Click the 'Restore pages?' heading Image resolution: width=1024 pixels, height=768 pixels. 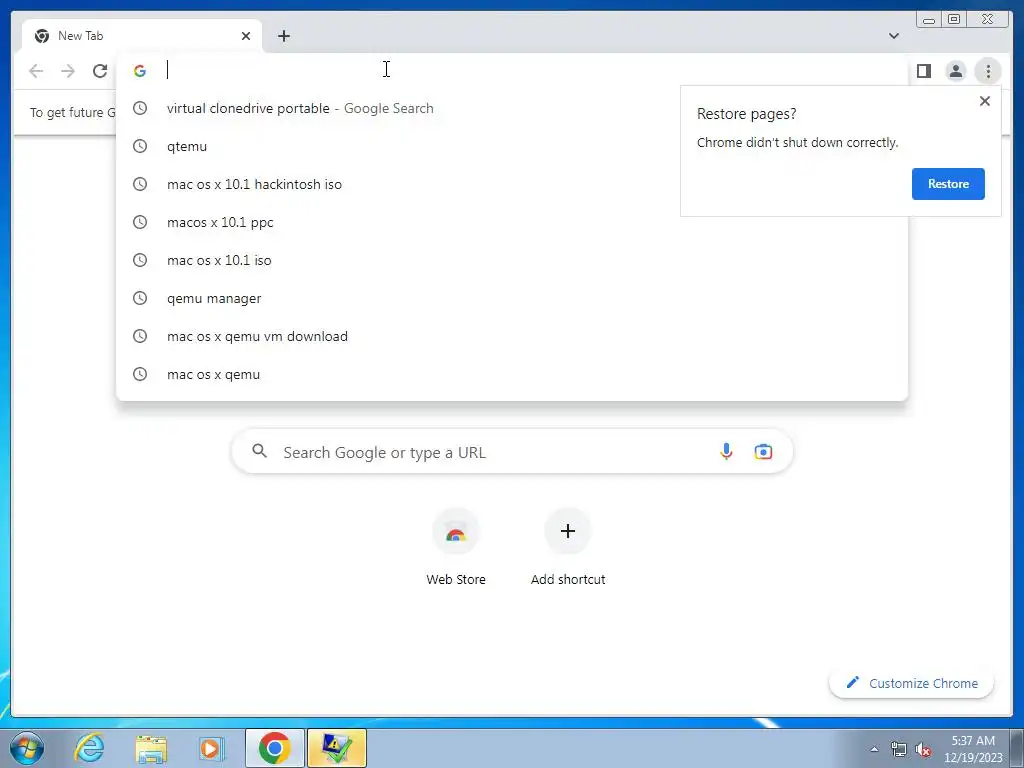click(x=746, y=114)
